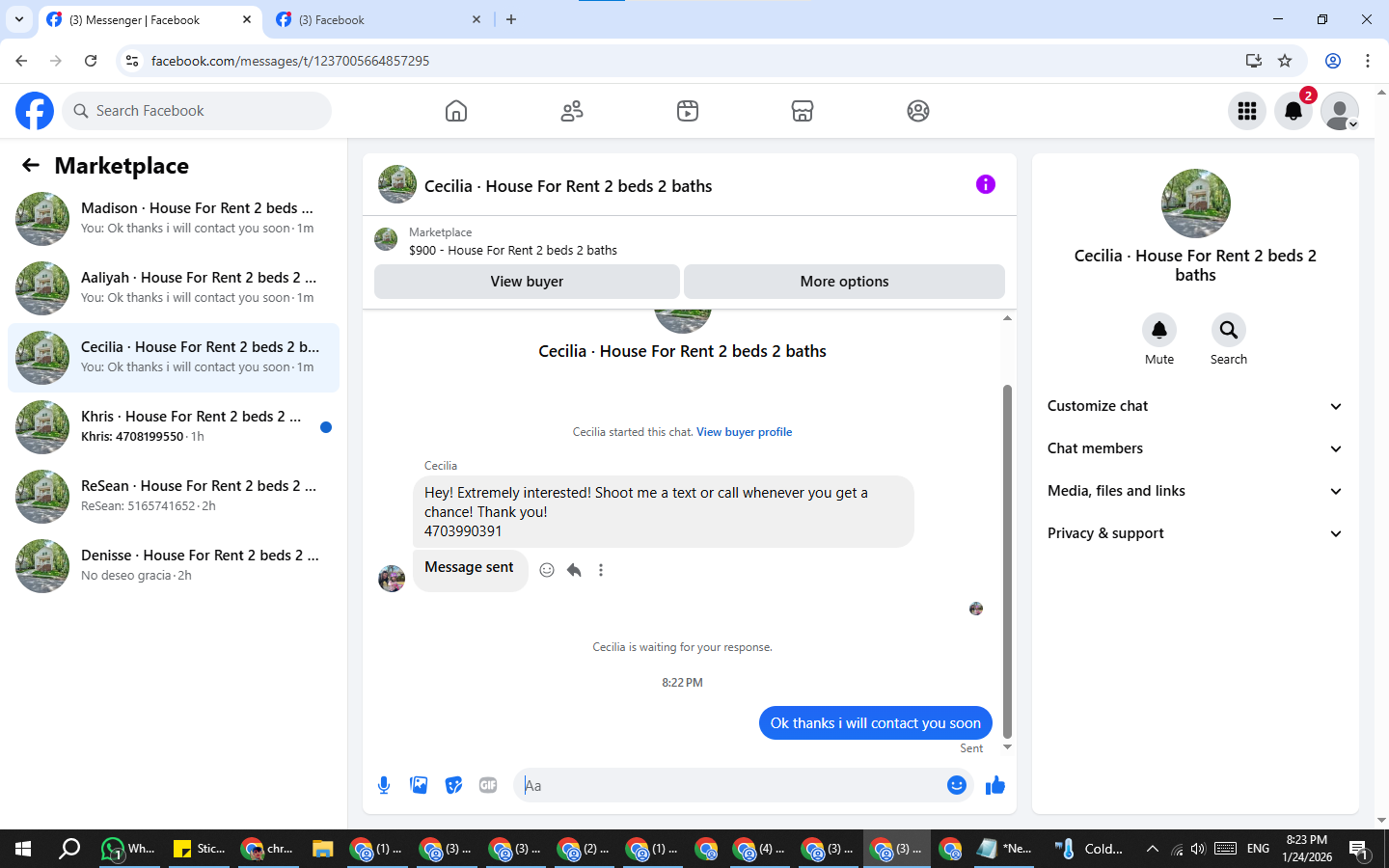
Task: Go back in browser history
Action: [x=21, y=61]
